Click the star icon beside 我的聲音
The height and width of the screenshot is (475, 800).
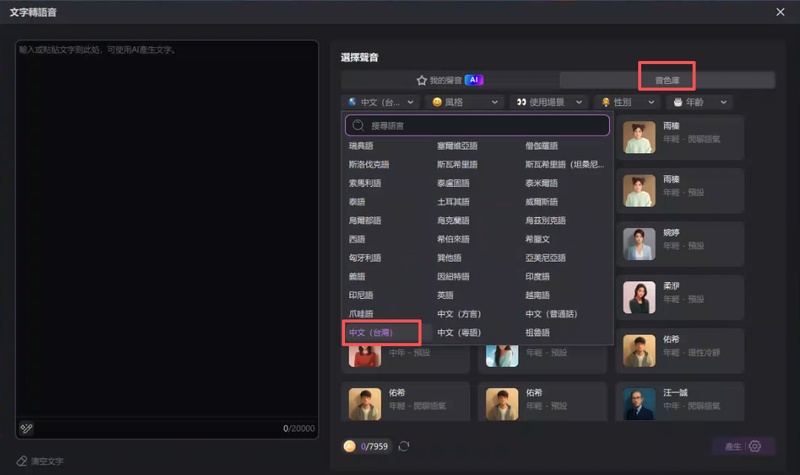coord(421,81)
